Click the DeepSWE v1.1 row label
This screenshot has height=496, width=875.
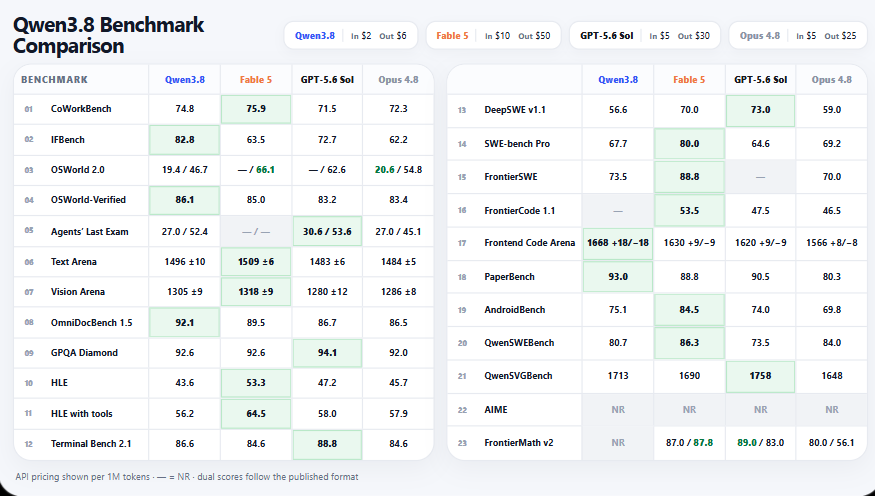click(x=513, y=110)
